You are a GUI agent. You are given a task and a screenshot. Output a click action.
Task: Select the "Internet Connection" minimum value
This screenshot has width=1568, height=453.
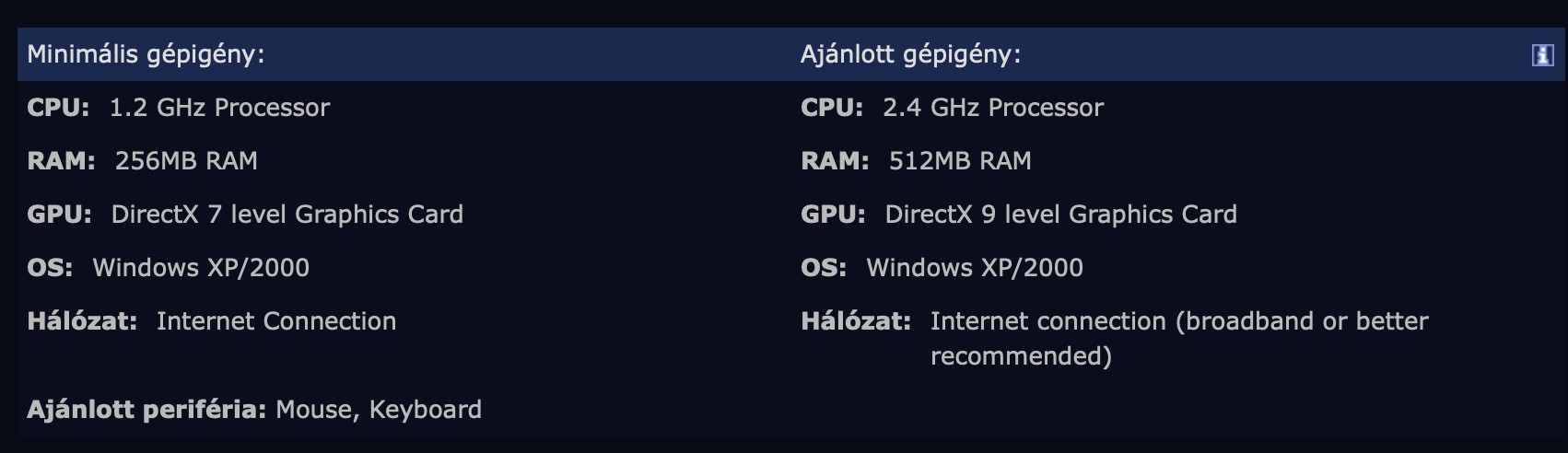click(276, 321)
